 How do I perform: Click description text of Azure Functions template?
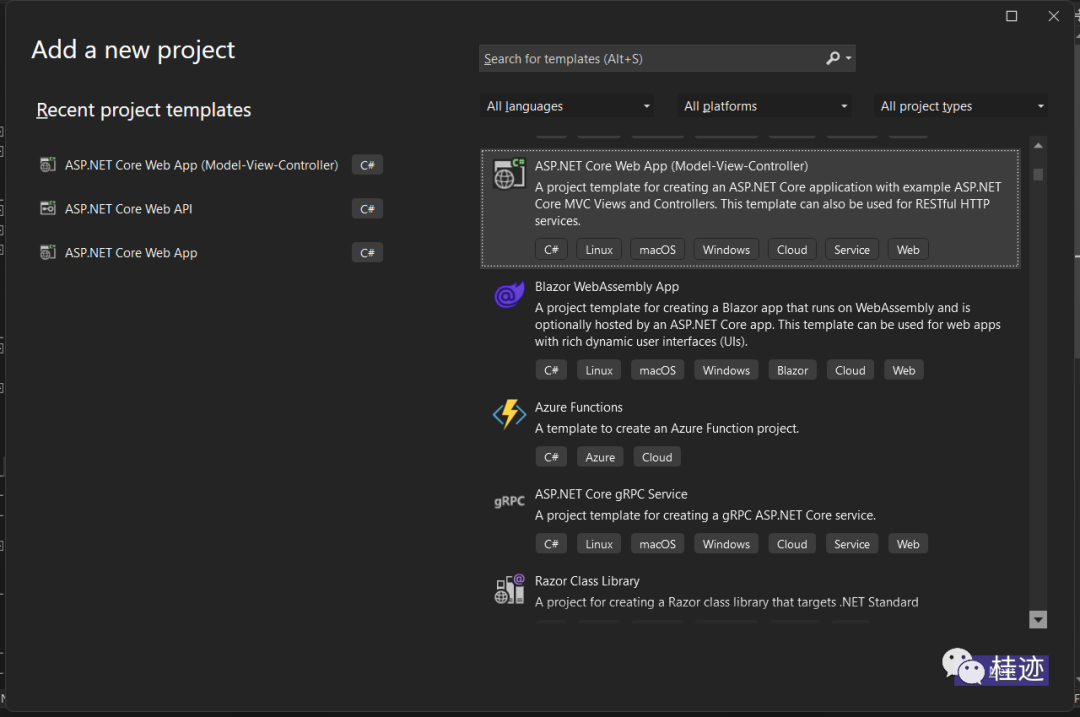(667, 428)
